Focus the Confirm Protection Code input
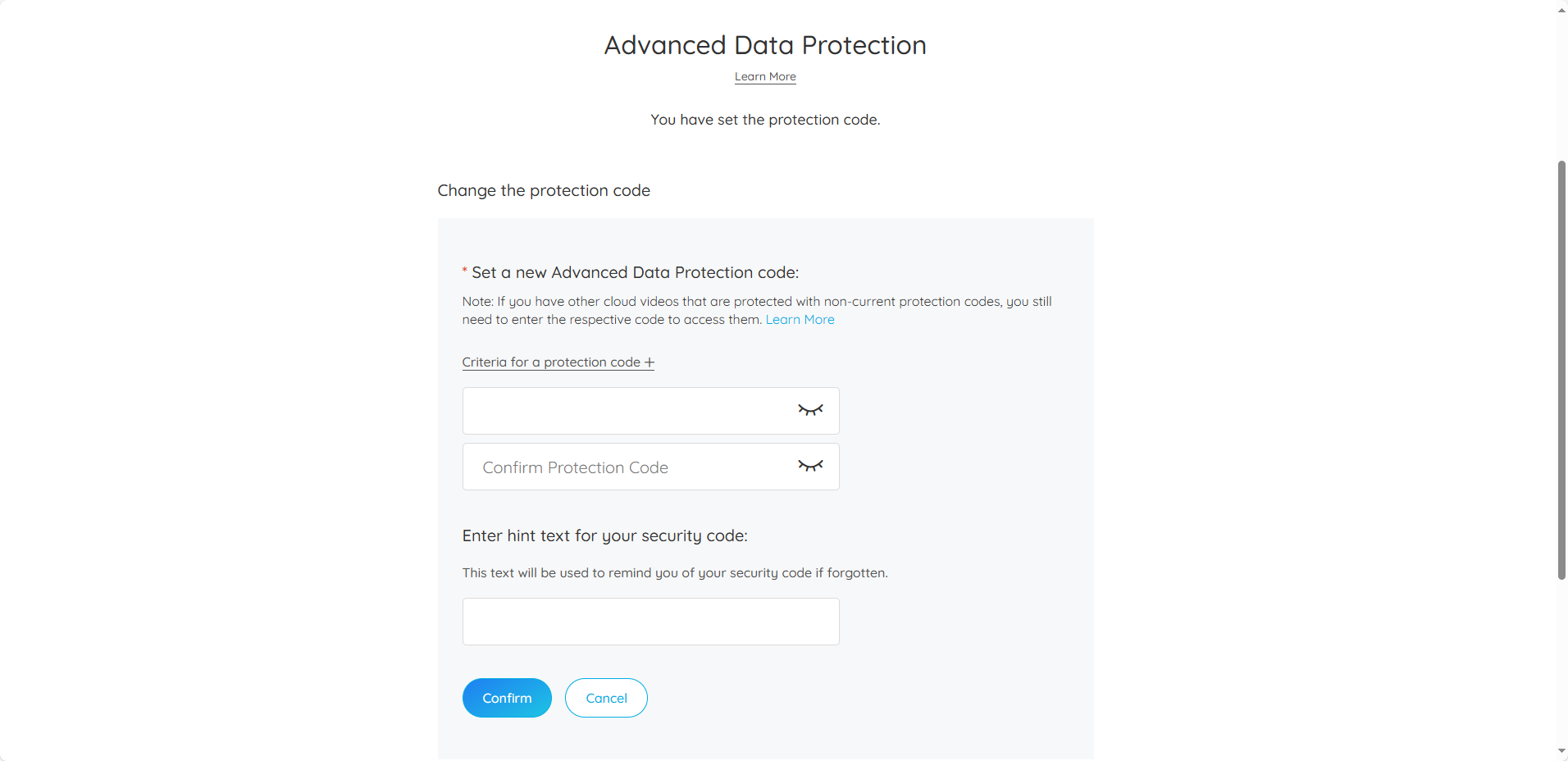 627,467
